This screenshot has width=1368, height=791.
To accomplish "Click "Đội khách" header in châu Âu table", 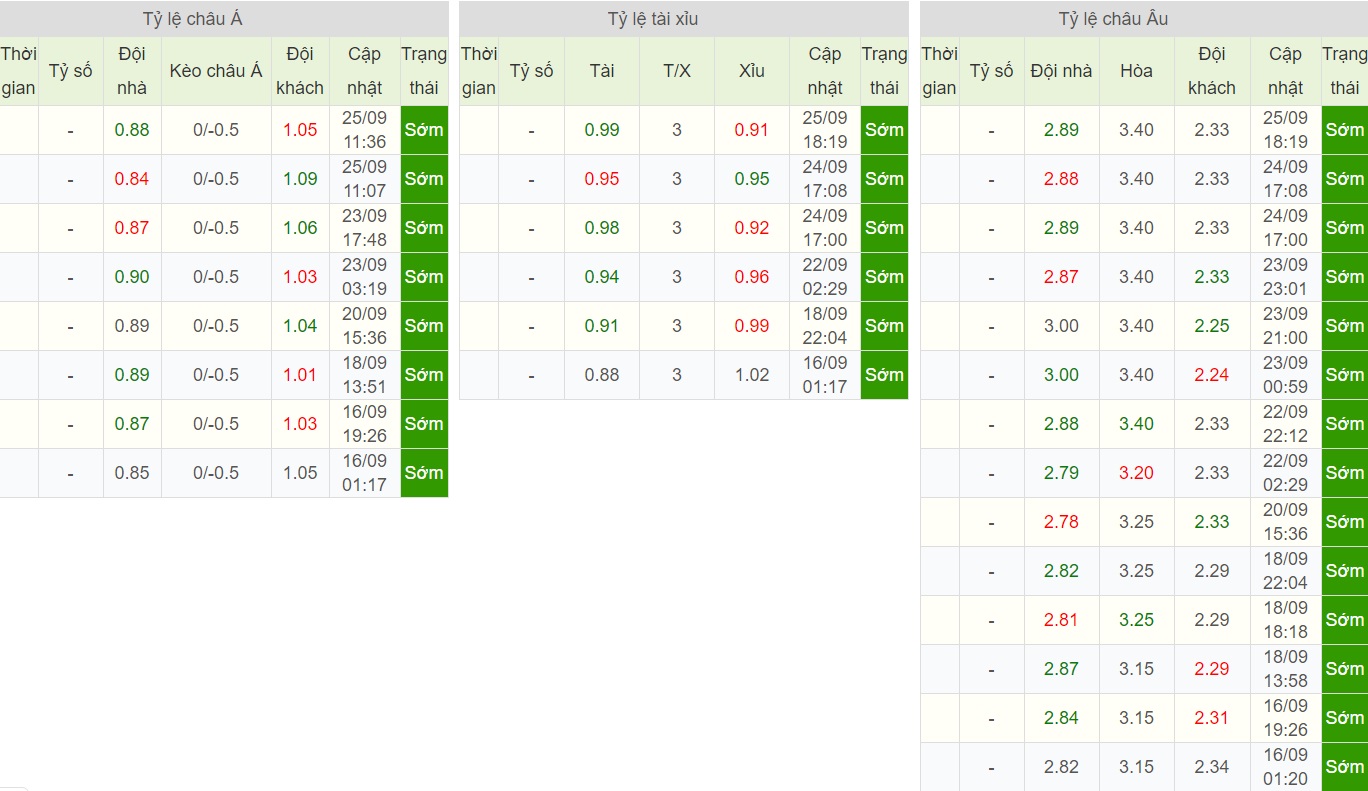I will pyautogui.click(x=1212, y=71).
